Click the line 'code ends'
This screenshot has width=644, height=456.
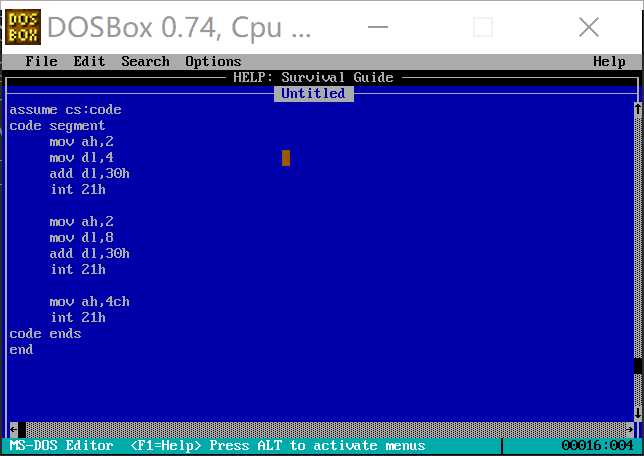click(46, 334)
